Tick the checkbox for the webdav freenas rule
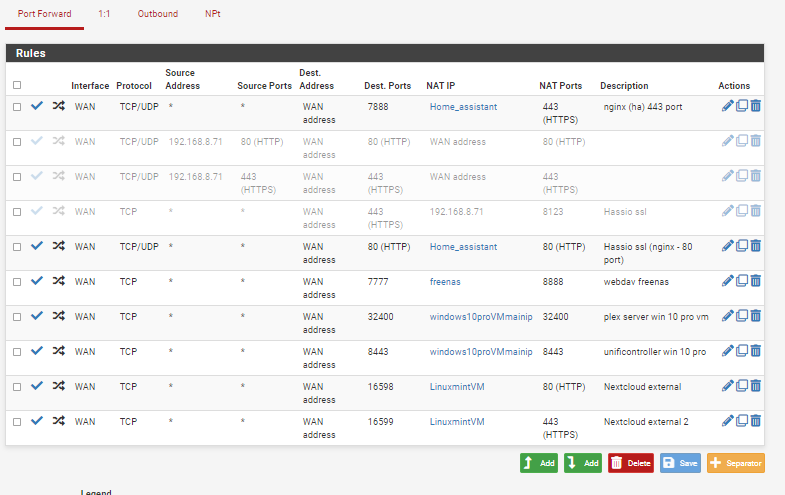The height and width of the screenshot is (495, 785). click(17, 282)
